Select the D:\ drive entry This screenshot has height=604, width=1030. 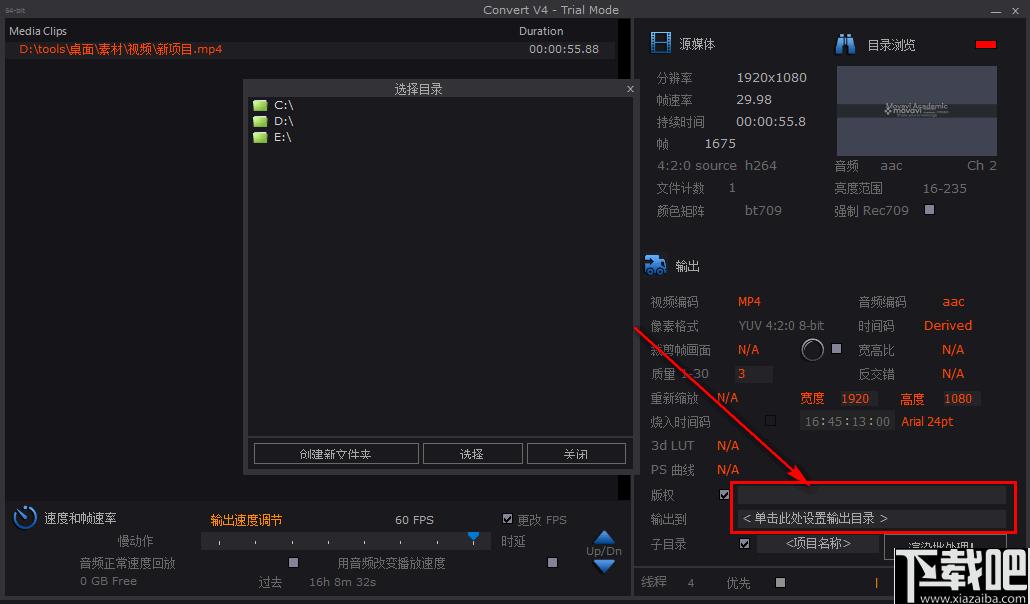[283, 121]
